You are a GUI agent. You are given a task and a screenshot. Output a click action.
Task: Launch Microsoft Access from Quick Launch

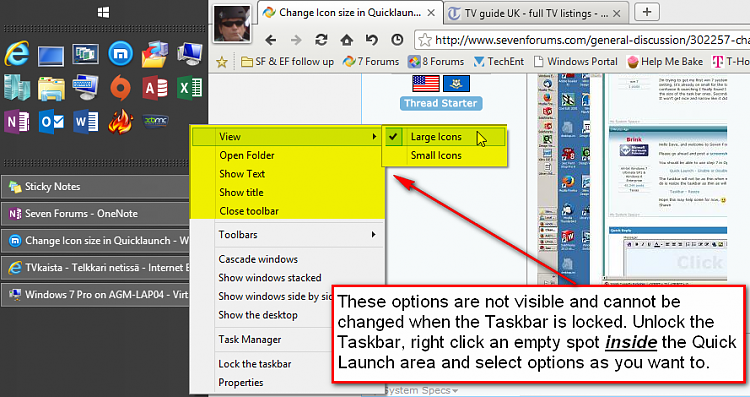pos(155,88)
